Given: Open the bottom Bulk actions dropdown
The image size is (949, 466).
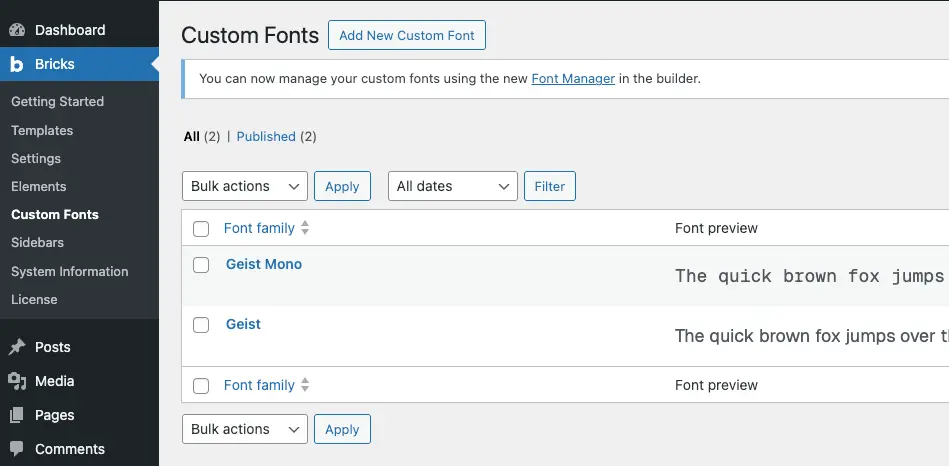Looking at the screenshot, I should pyautogui.click(x=245, y=429).
